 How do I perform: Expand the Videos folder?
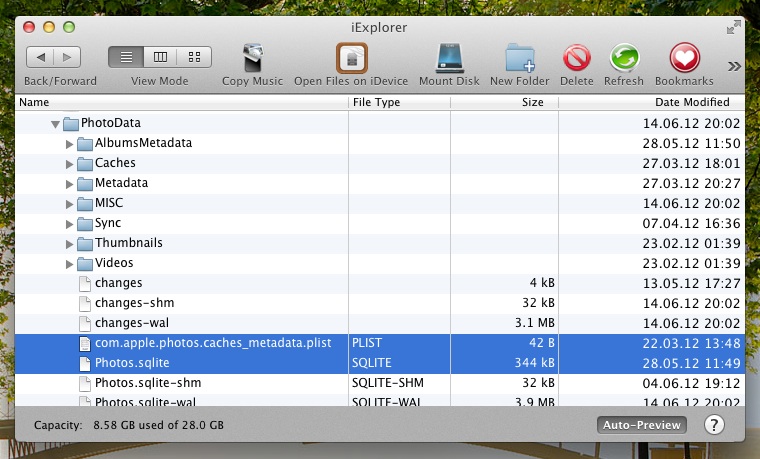click(x=69, y=264)
